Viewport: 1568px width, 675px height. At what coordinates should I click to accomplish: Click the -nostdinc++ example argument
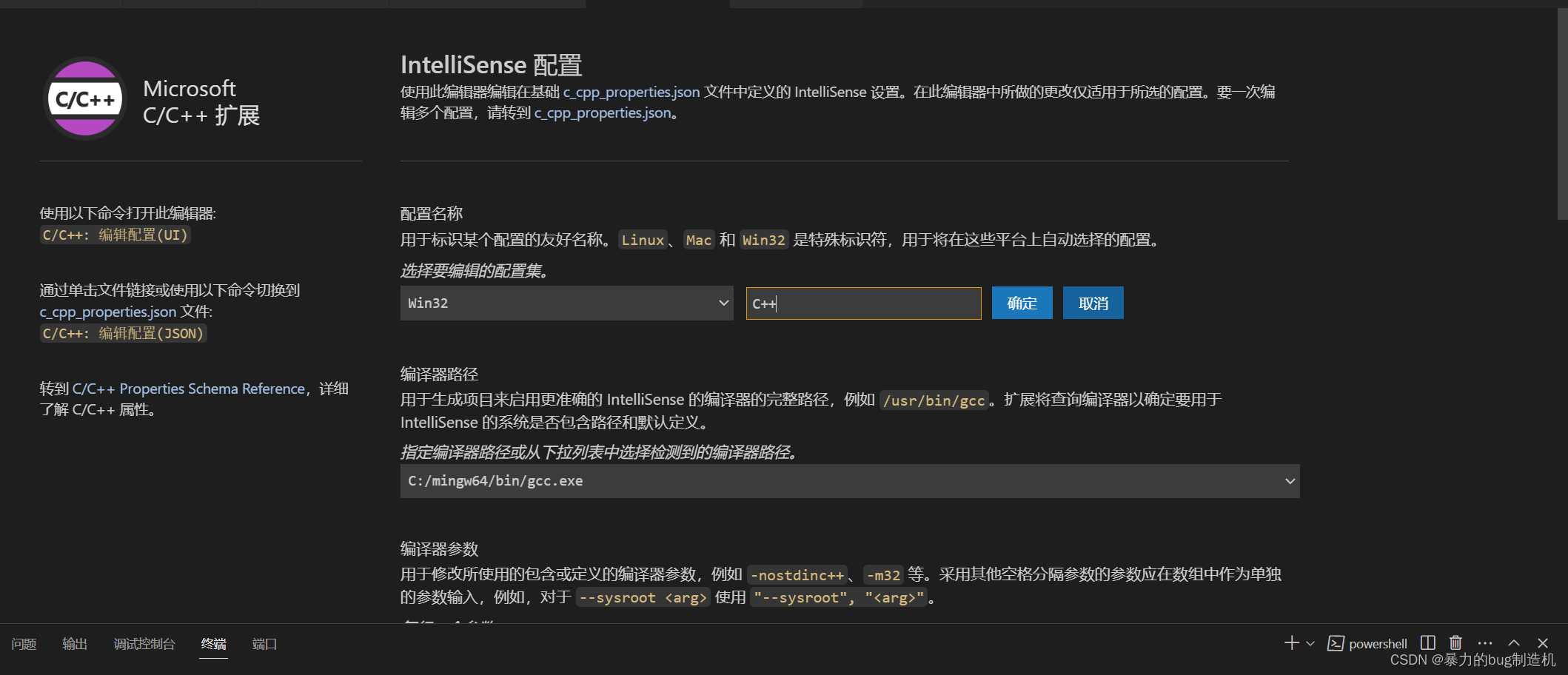(797, 575)
